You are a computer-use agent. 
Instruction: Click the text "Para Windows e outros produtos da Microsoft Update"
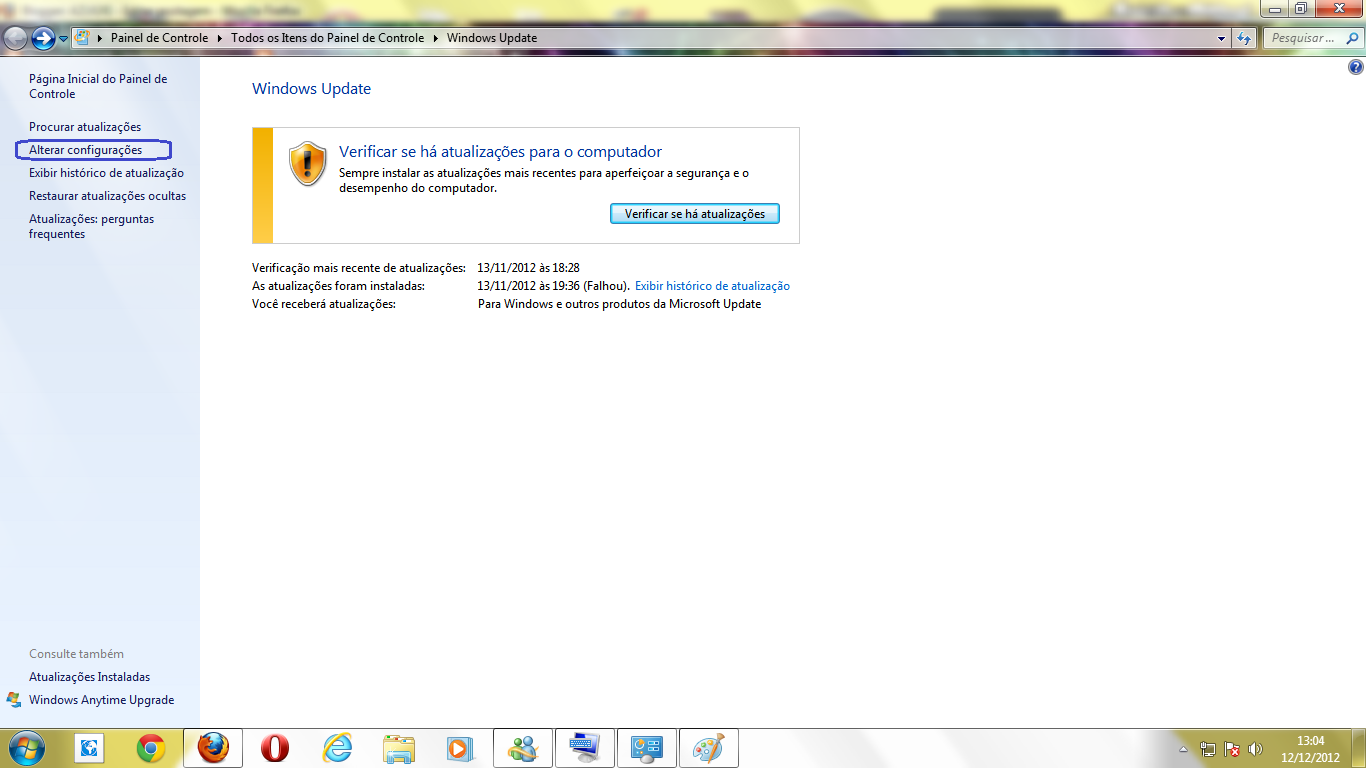tap(620, 304)
